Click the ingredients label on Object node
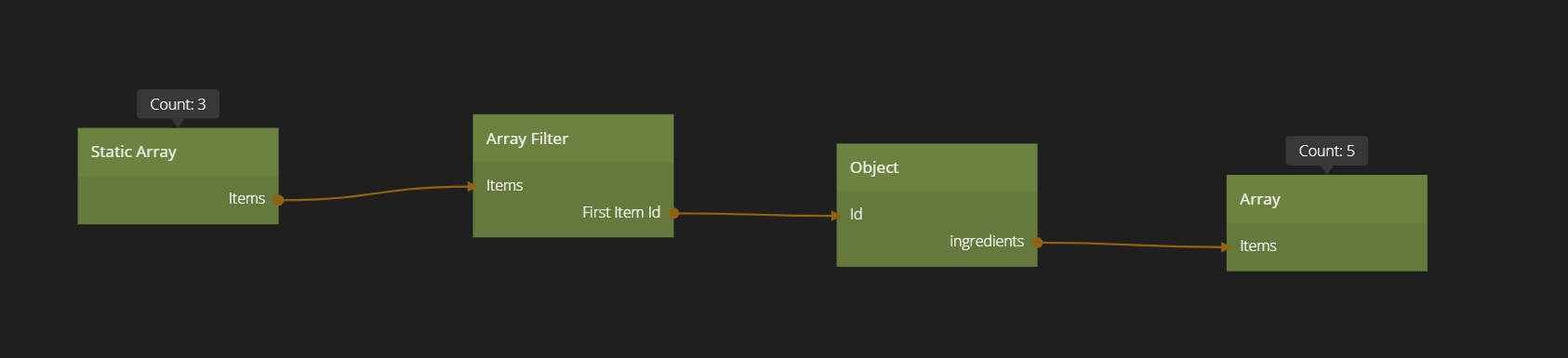Viewport: 1568px width, 358px height. [x=987, y=241]
